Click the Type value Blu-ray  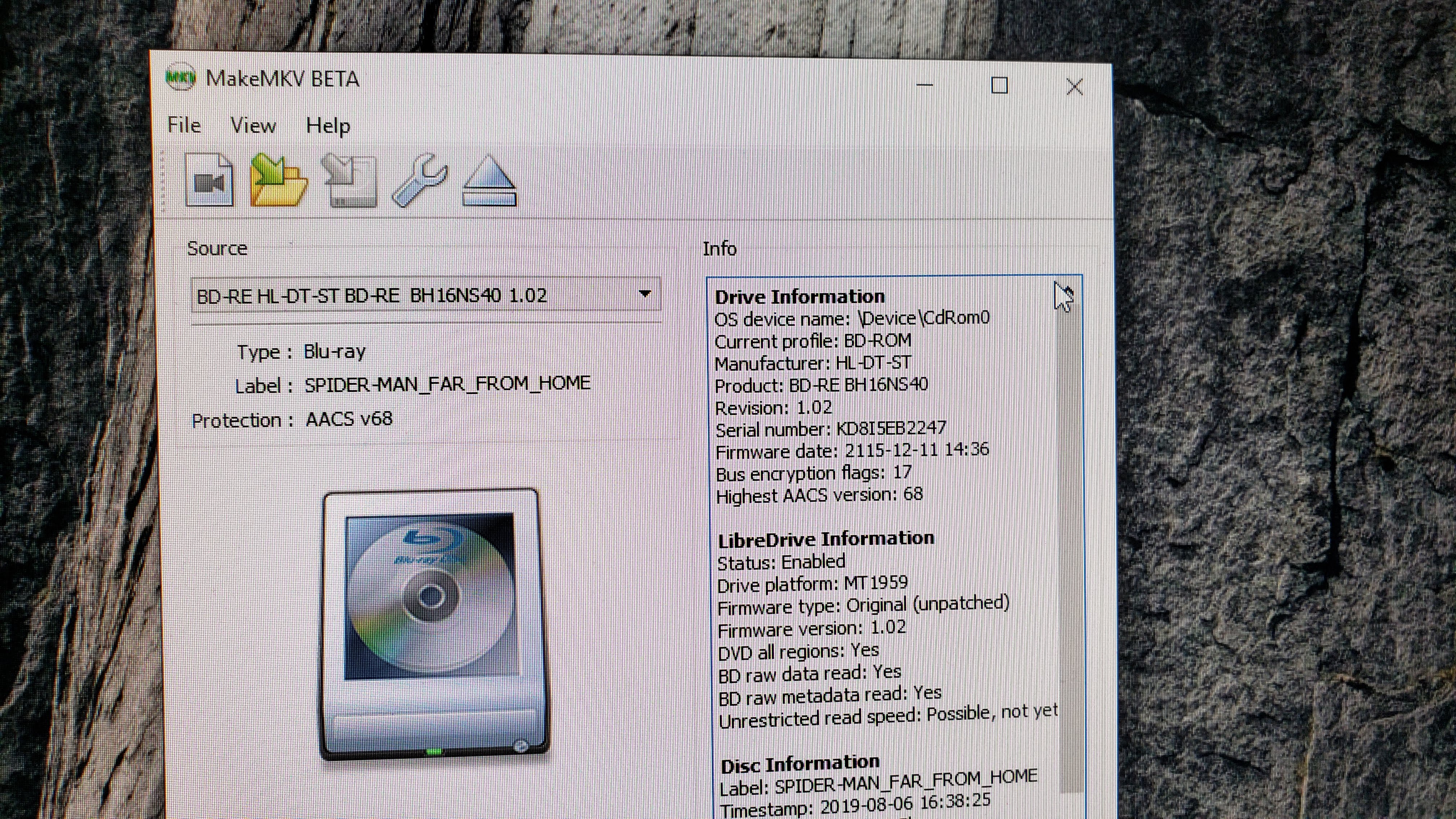click(335, 352)
